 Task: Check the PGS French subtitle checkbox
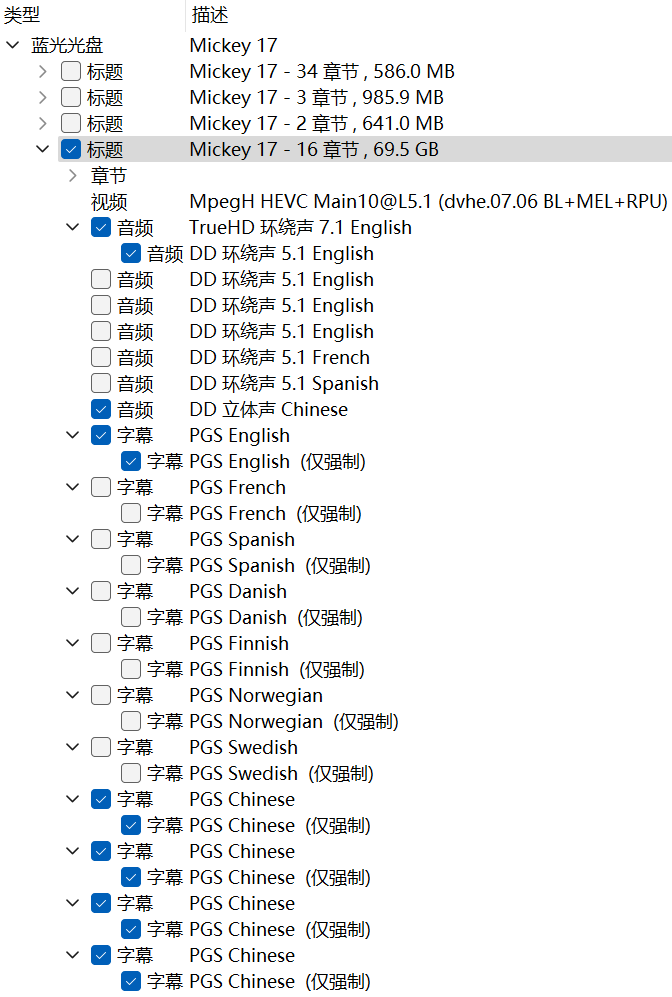click(x=100, y=488)
